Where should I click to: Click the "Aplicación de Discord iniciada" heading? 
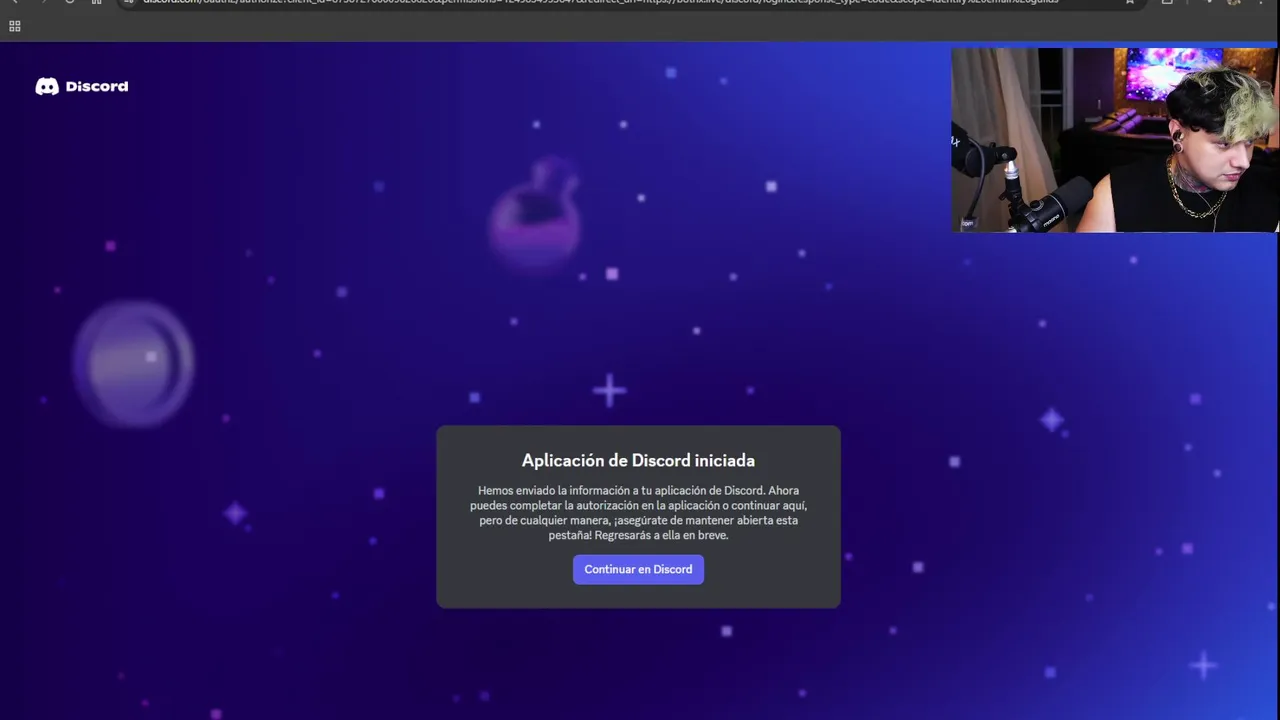point(638,460)
